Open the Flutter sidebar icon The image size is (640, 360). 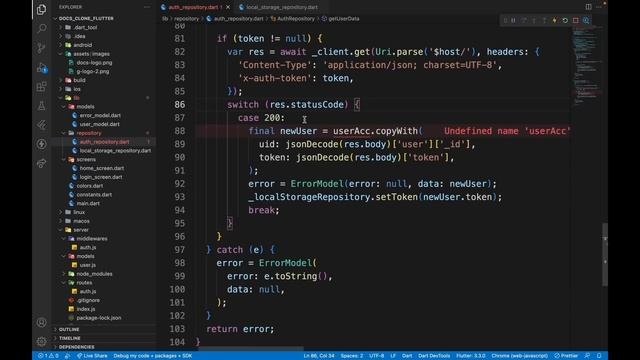pyautogui.click(x=41, y=125)
